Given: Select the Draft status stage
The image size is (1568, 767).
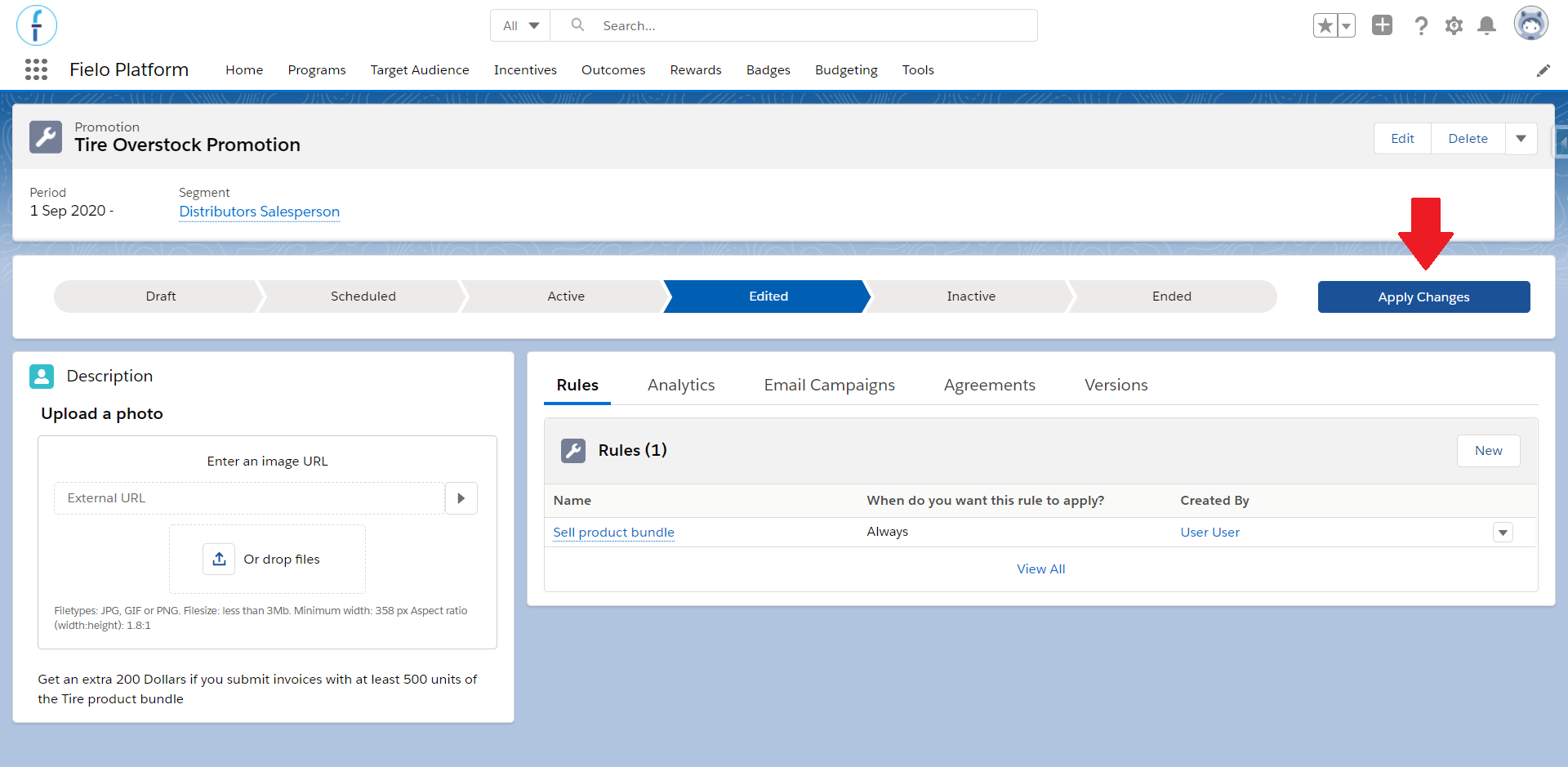Looking at the screenshot, I should tap(160, 297).
